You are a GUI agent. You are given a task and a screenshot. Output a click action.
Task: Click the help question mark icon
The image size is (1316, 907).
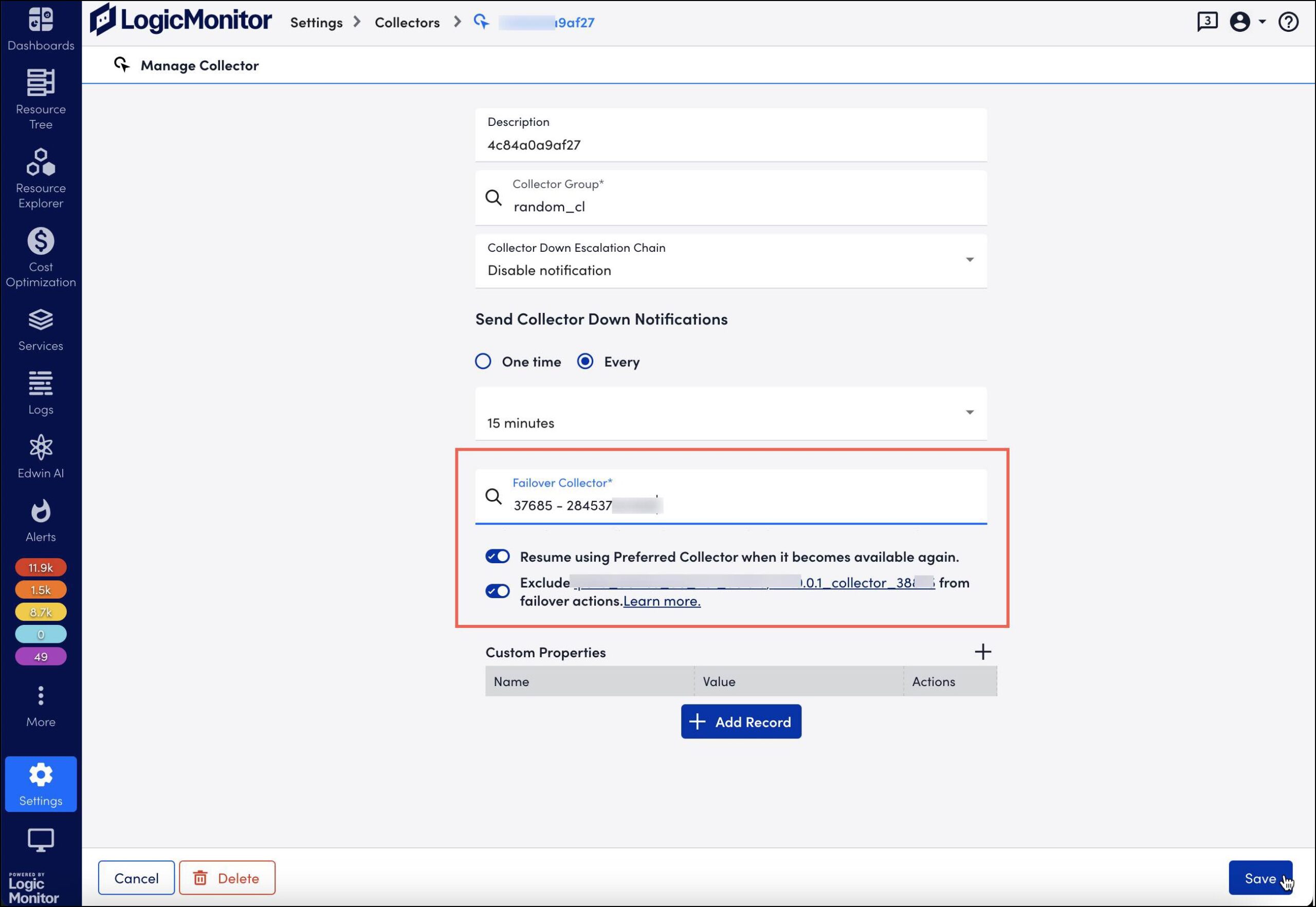click(1288, 22)
